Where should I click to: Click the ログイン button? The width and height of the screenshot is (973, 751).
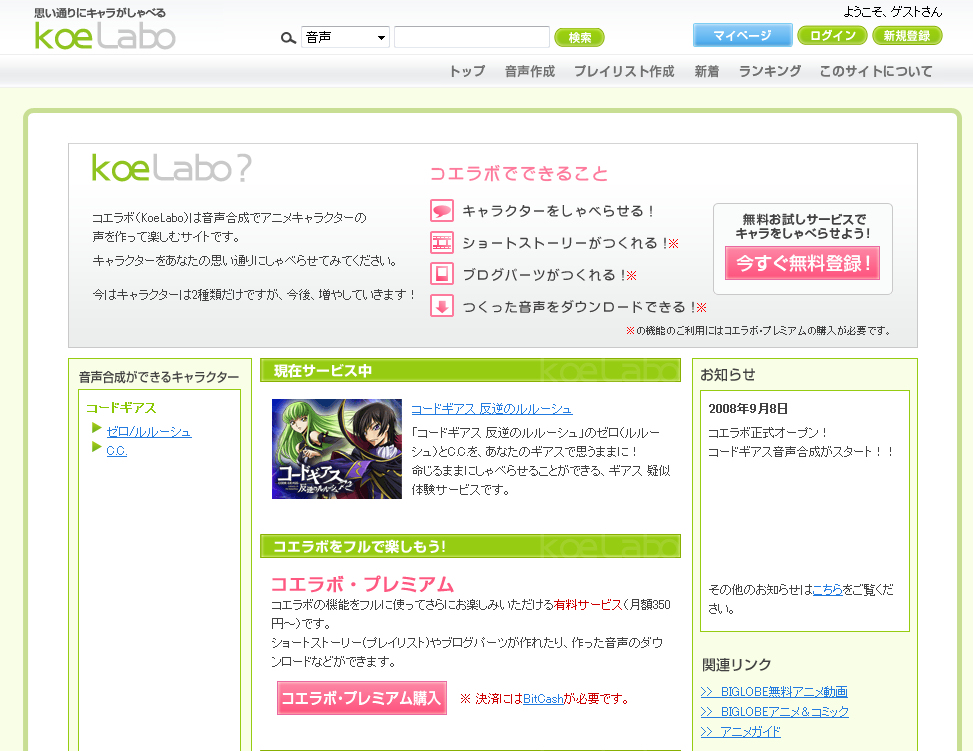(832, 35)
